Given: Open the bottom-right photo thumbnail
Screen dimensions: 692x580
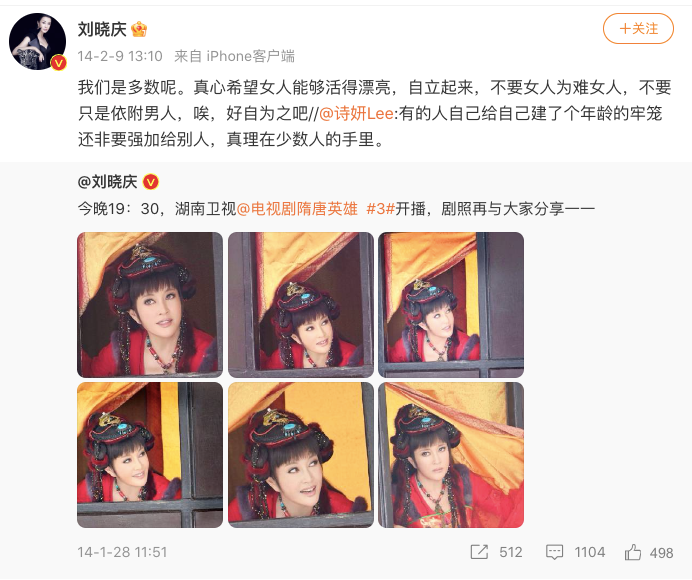Looking at the screenshot, I should coord(451,455).
